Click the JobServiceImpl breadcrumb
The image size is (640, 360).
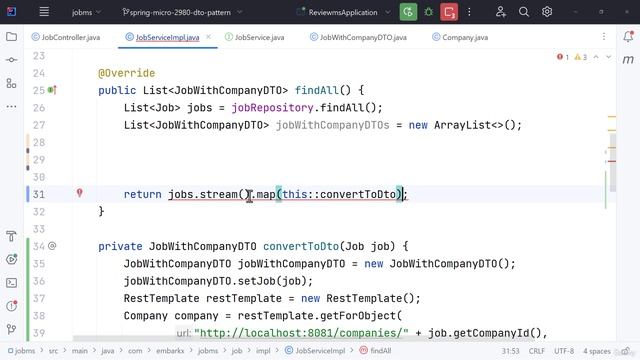click(316, 351)
